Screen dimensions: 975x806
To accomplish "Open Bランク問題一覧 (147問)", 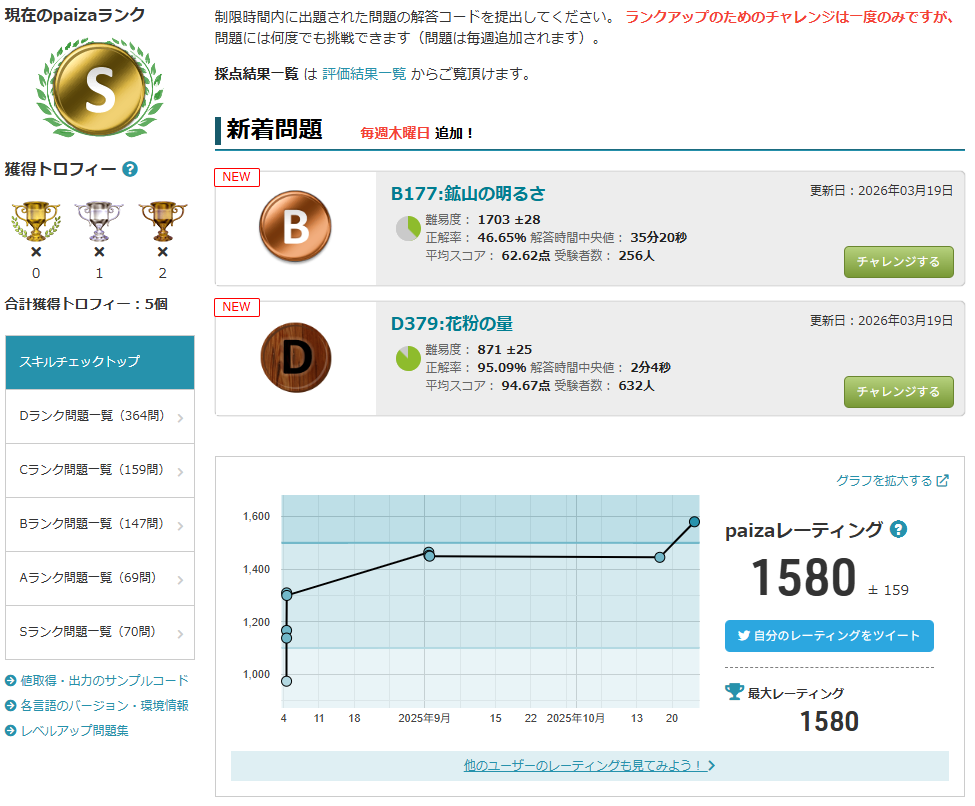I will (99, 525).
